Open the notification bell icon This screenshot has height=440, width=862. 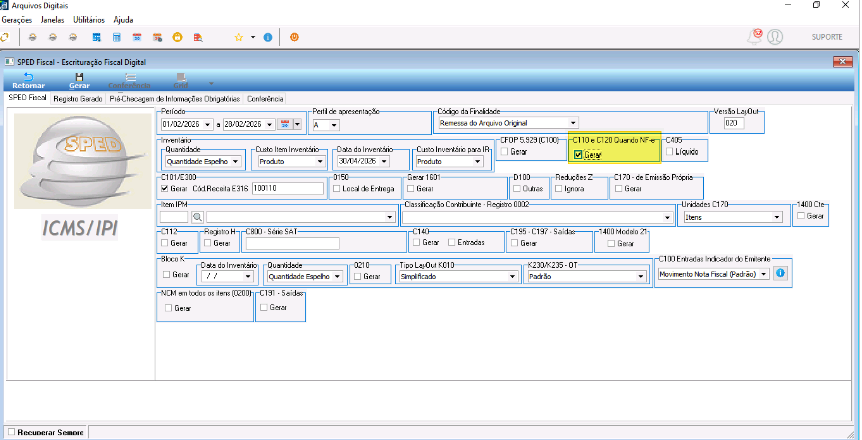coord(755,36)
